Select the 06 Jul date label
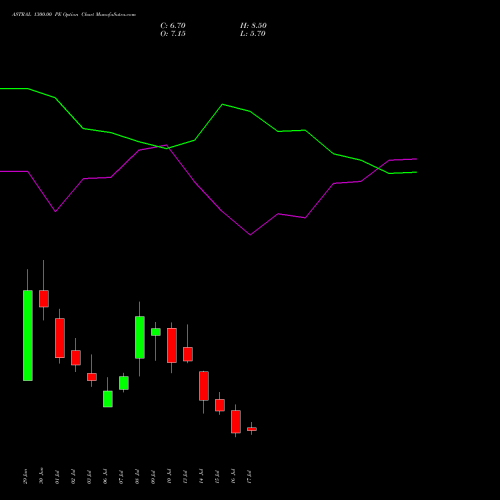The height and width of the screenshot is (500, 500). coord(106,477)
